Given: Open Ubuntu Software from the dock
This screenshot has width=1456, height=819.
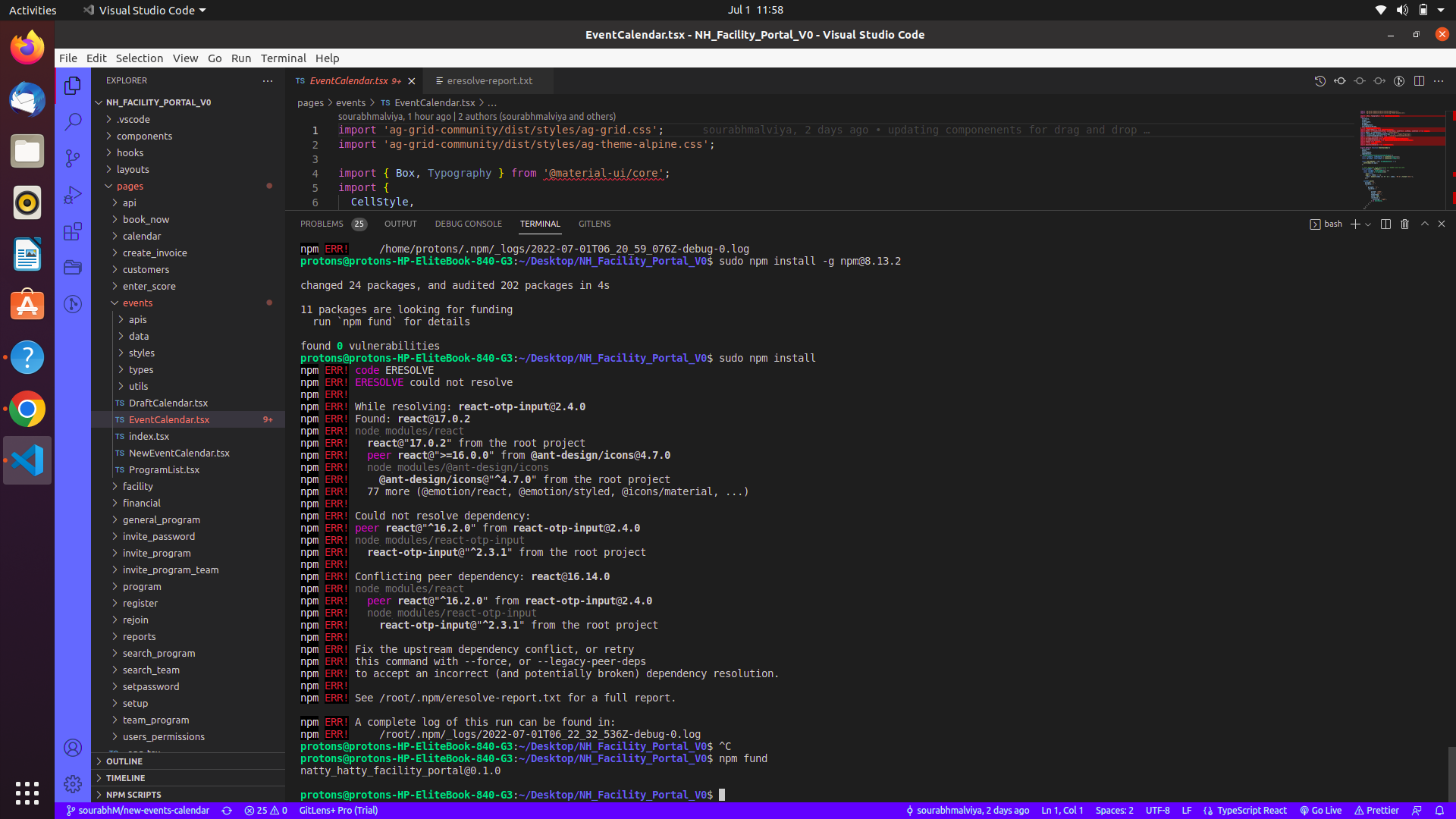Looking at the screenshot, I should coord(27,306).
